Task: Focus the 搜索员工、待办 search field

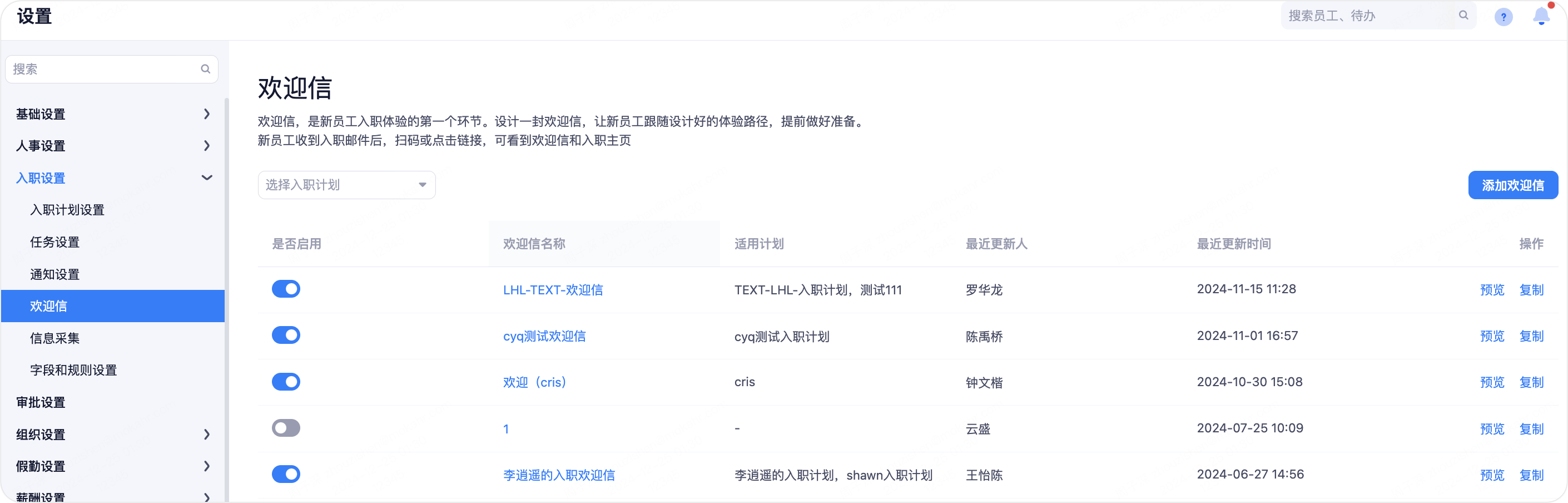Action: (1369, 16)
